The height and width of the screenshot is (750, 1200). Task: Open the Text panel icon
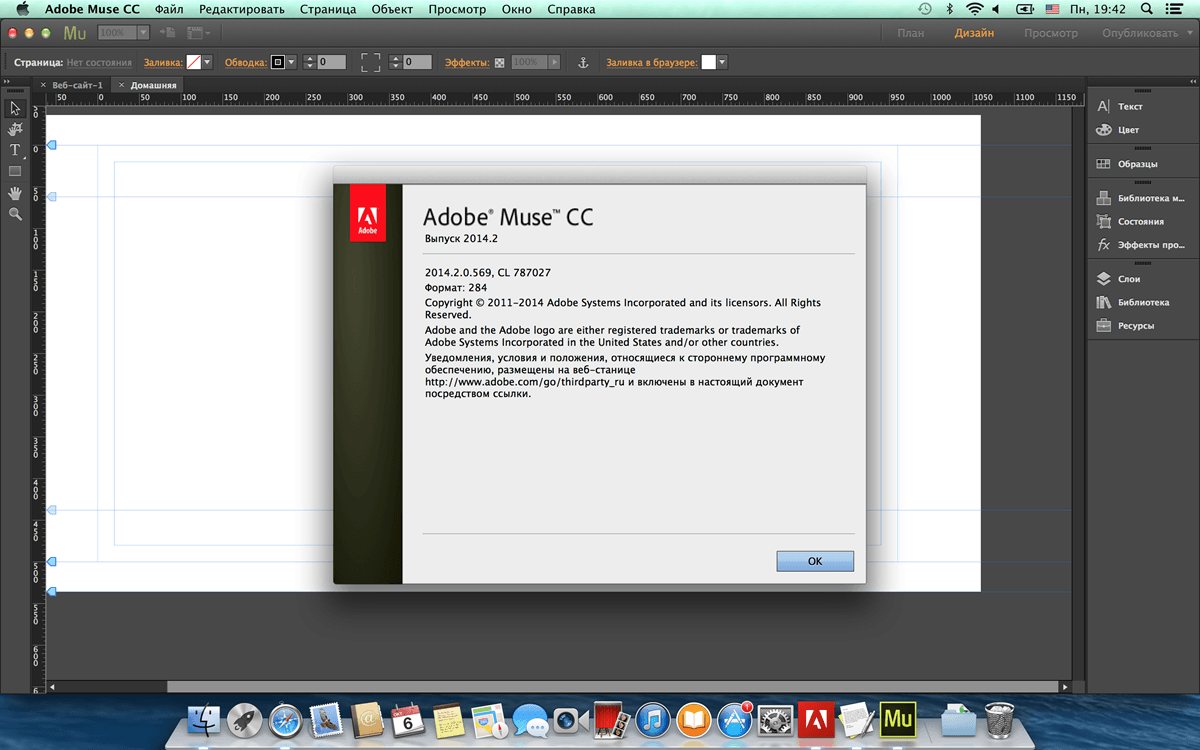(1104, 106)
